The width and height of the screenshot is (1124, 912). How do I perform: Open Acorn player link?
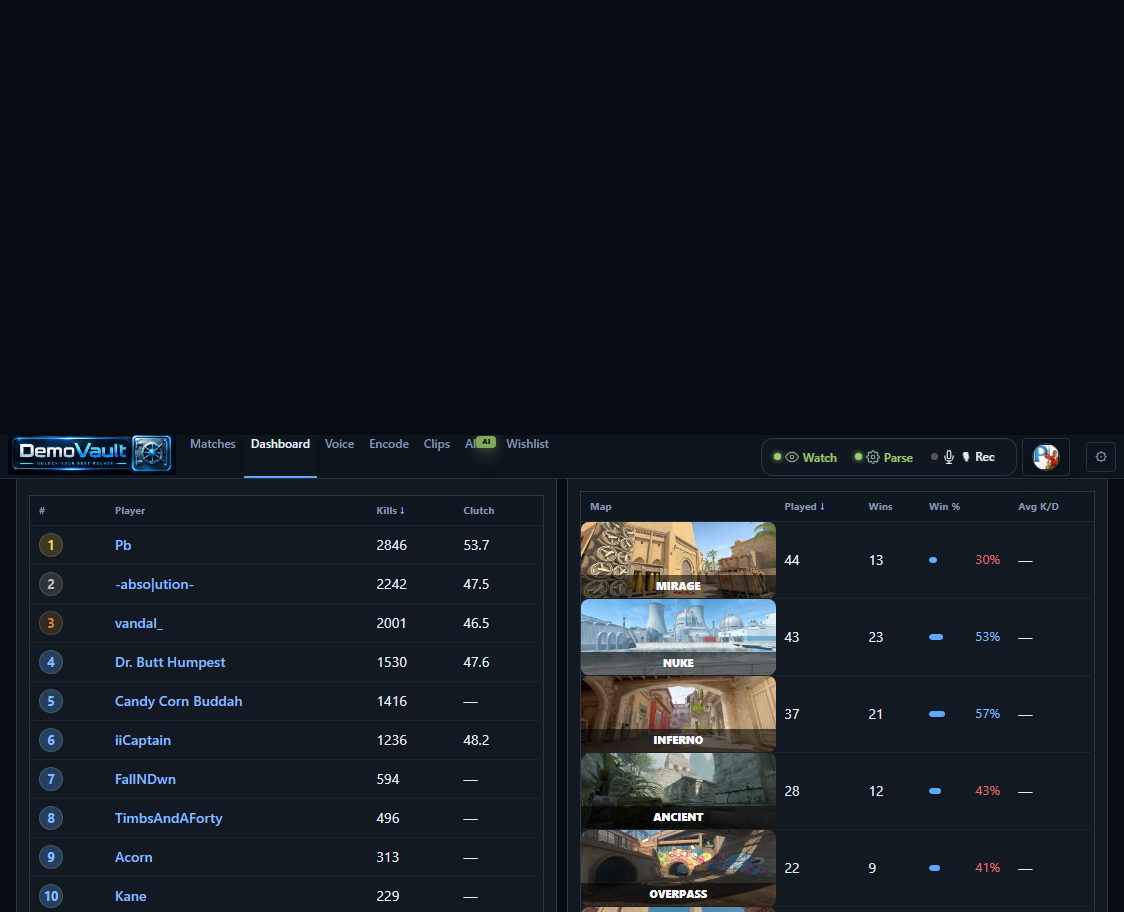133,857
